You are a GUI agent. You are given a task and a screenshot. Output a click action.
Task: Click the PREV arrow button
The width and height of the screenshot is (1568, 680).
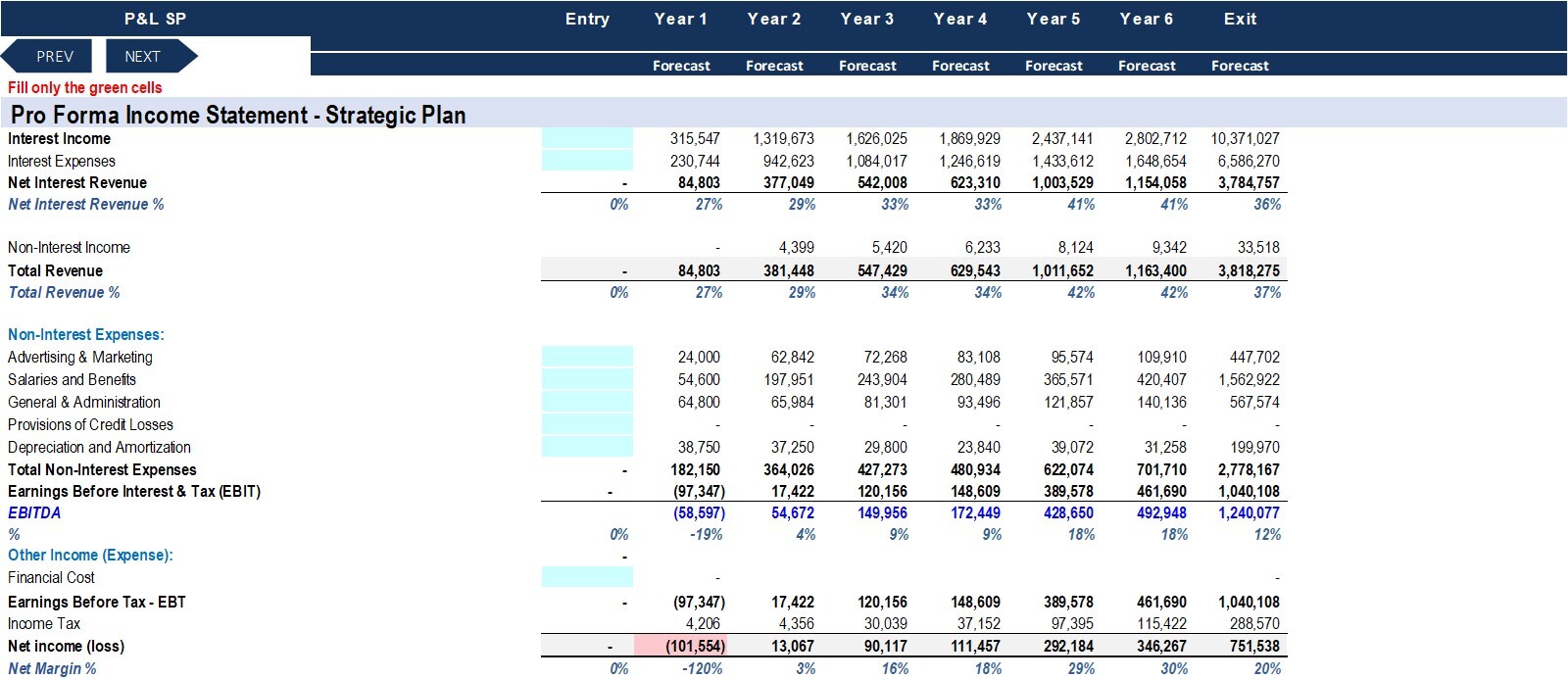(47, 56)
